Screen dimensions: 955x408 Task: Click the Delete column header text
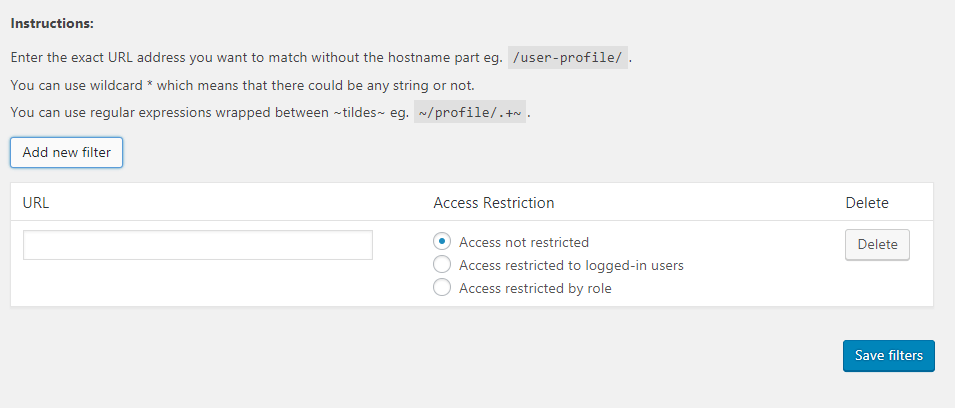866,202
